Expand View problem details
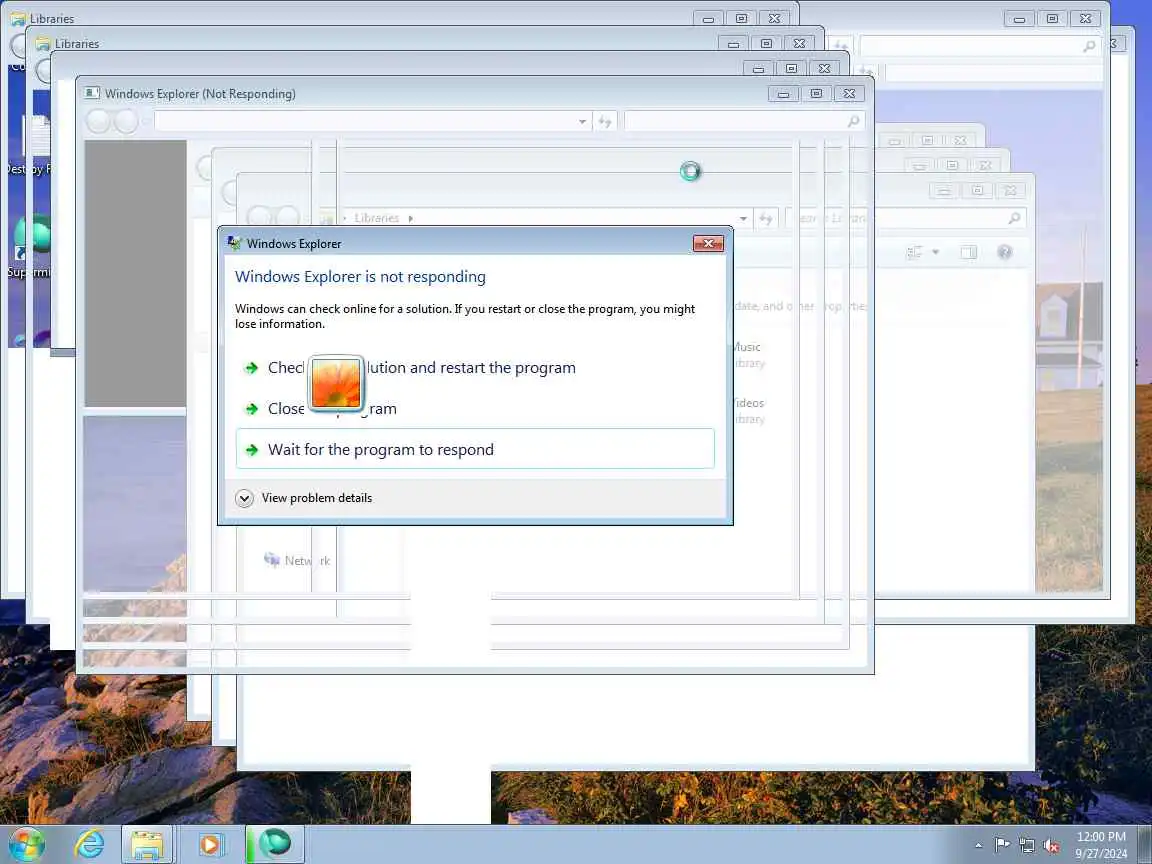Viewport: 1152px width, 864px height. coord(303,498)
